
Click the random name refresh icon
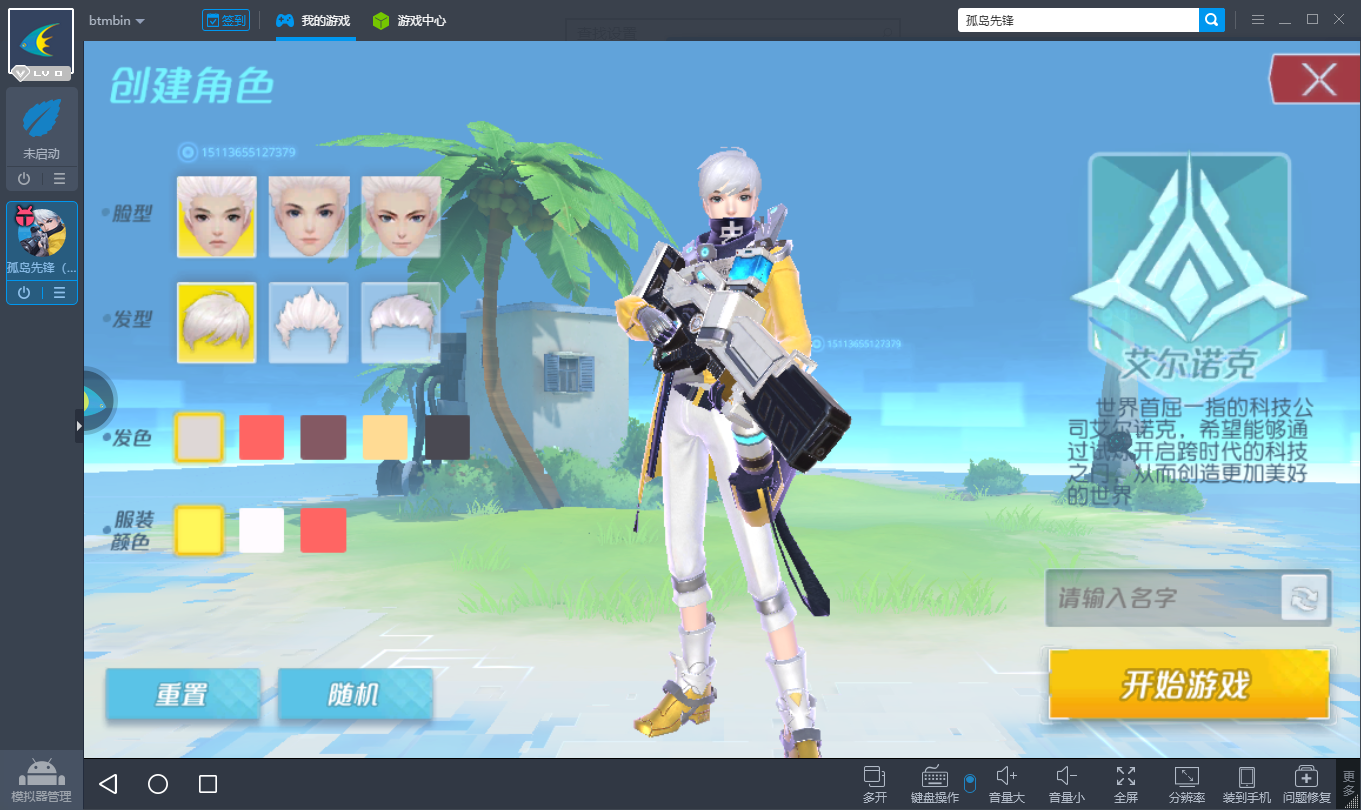1305,598
